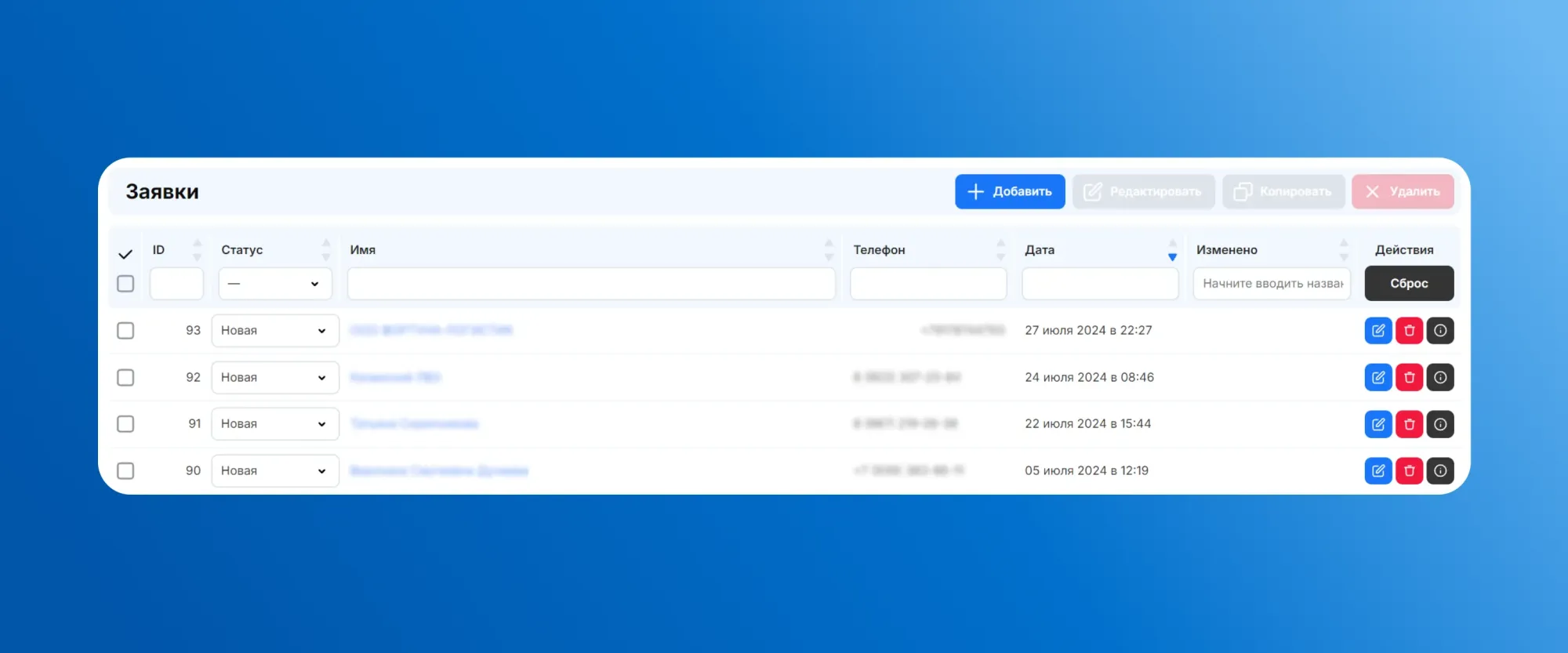Screen dimensions: 1568x653
Task: Click date '24 июля 2024 в 08:46'
Action: coord(1089,377)
